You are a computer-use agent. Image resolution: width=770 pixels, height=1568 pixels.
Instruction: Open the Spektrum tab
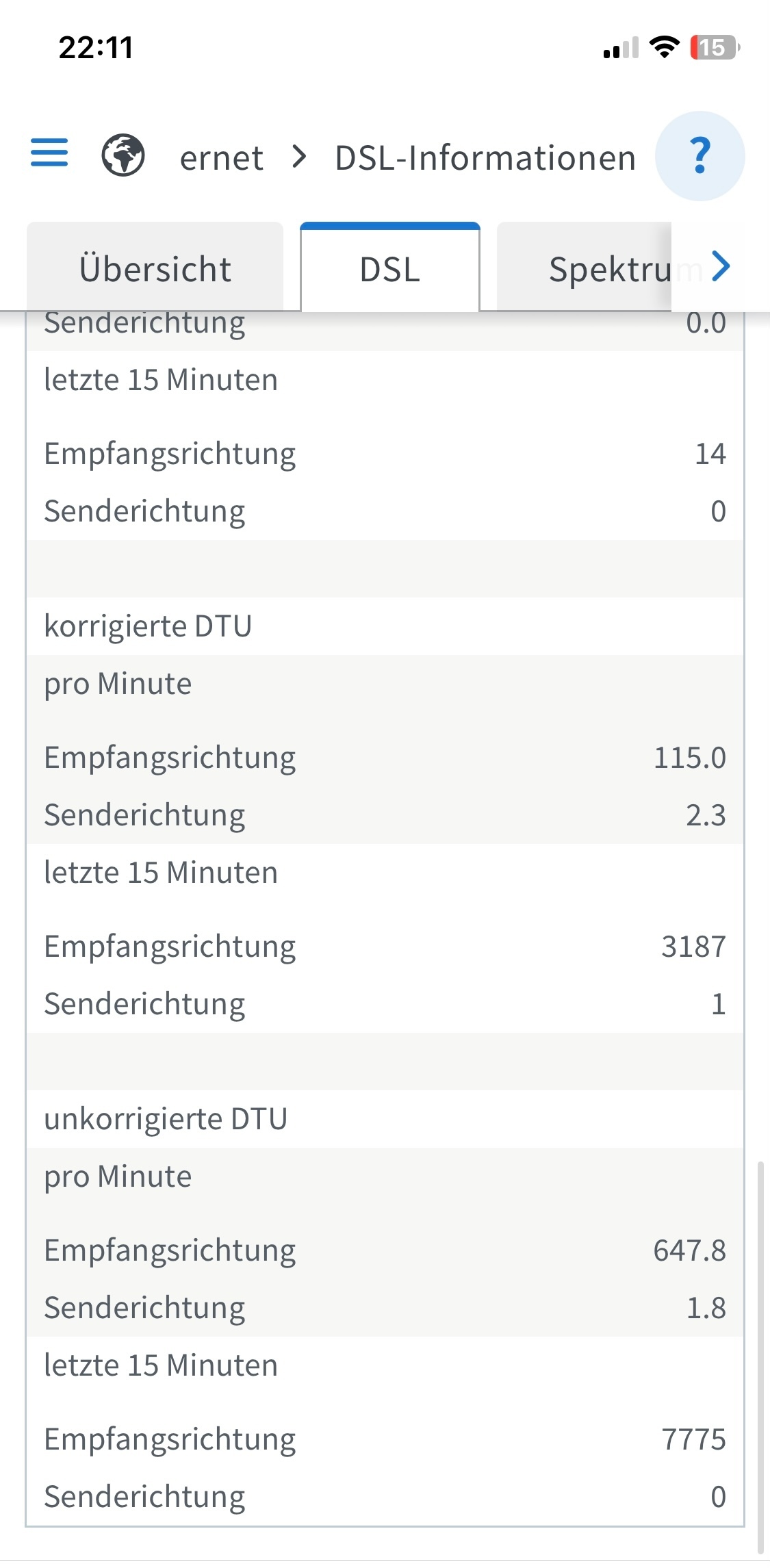[584, 267]
